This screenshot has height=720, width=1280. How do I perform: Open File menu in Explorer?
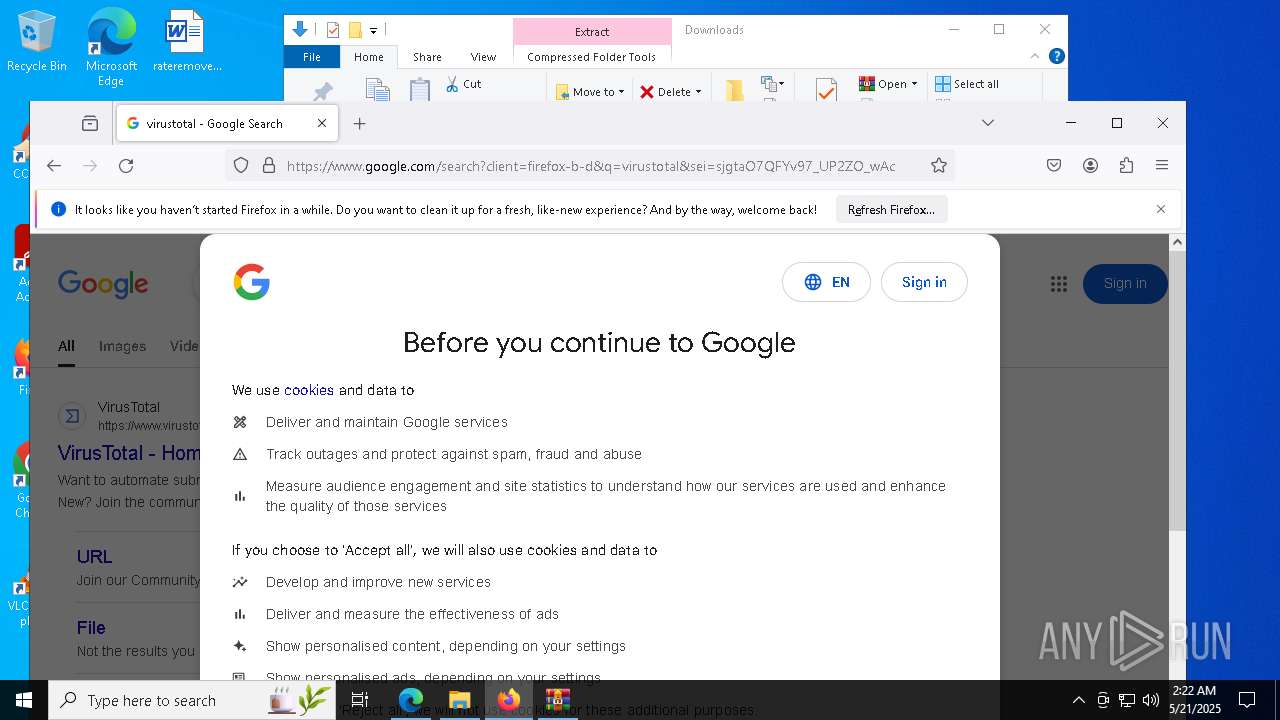(x=312, y=57)
